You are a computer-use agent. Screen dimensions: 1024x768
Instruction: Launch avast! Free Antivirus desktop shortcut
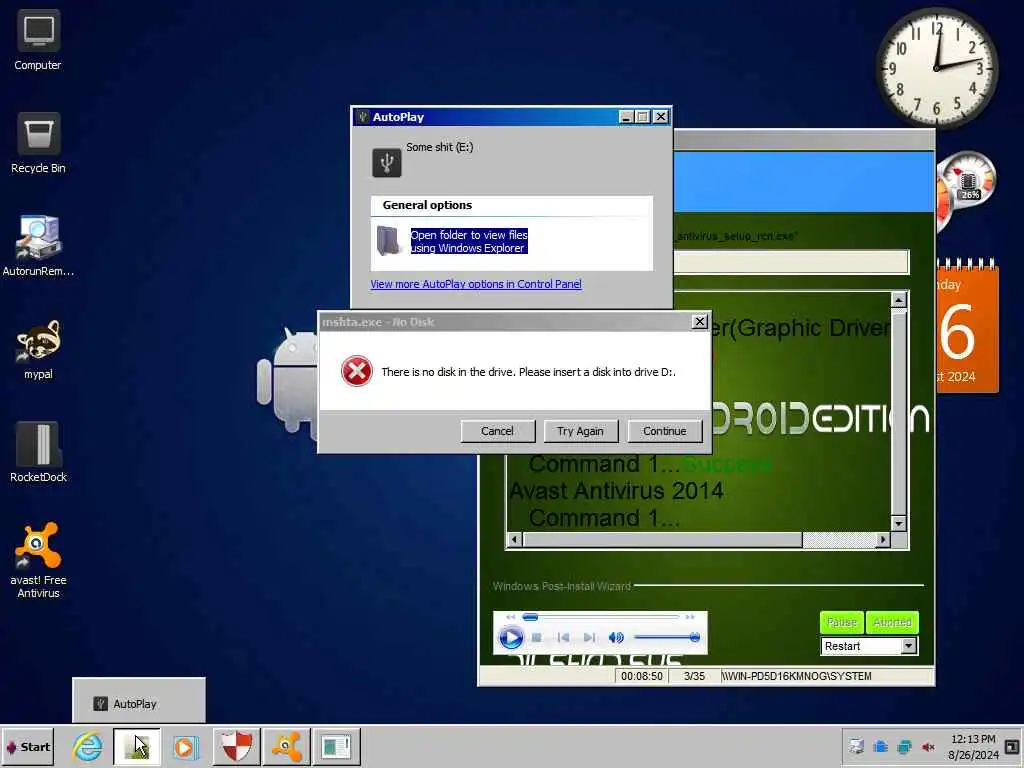[38, 560]
